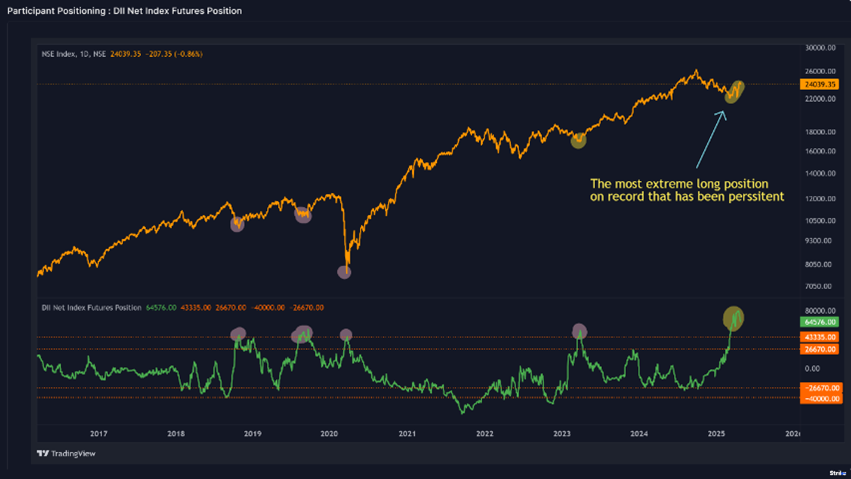The image size is (851, 479).
Task: Click the 30000.00 tick on price axis
Action: tap(820, 47)
